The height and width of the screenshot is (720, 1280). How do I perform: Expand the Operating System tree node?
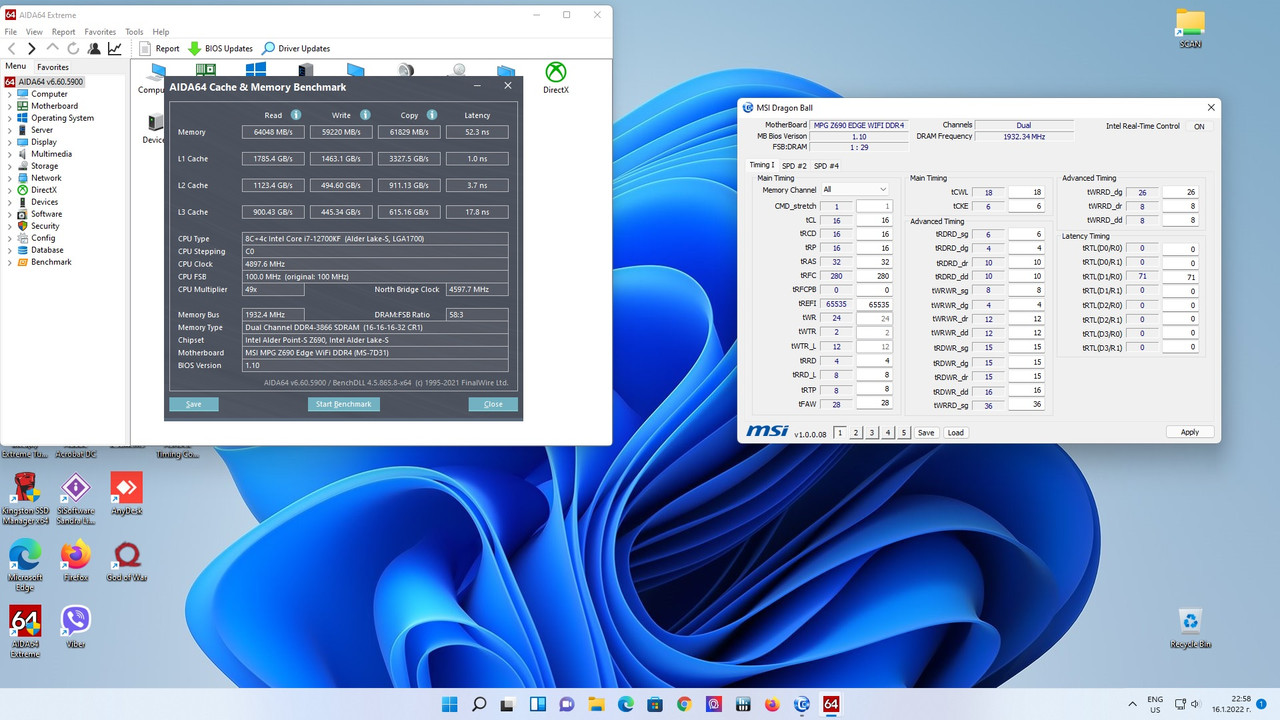pyautogui.click(x=10, y=118)
